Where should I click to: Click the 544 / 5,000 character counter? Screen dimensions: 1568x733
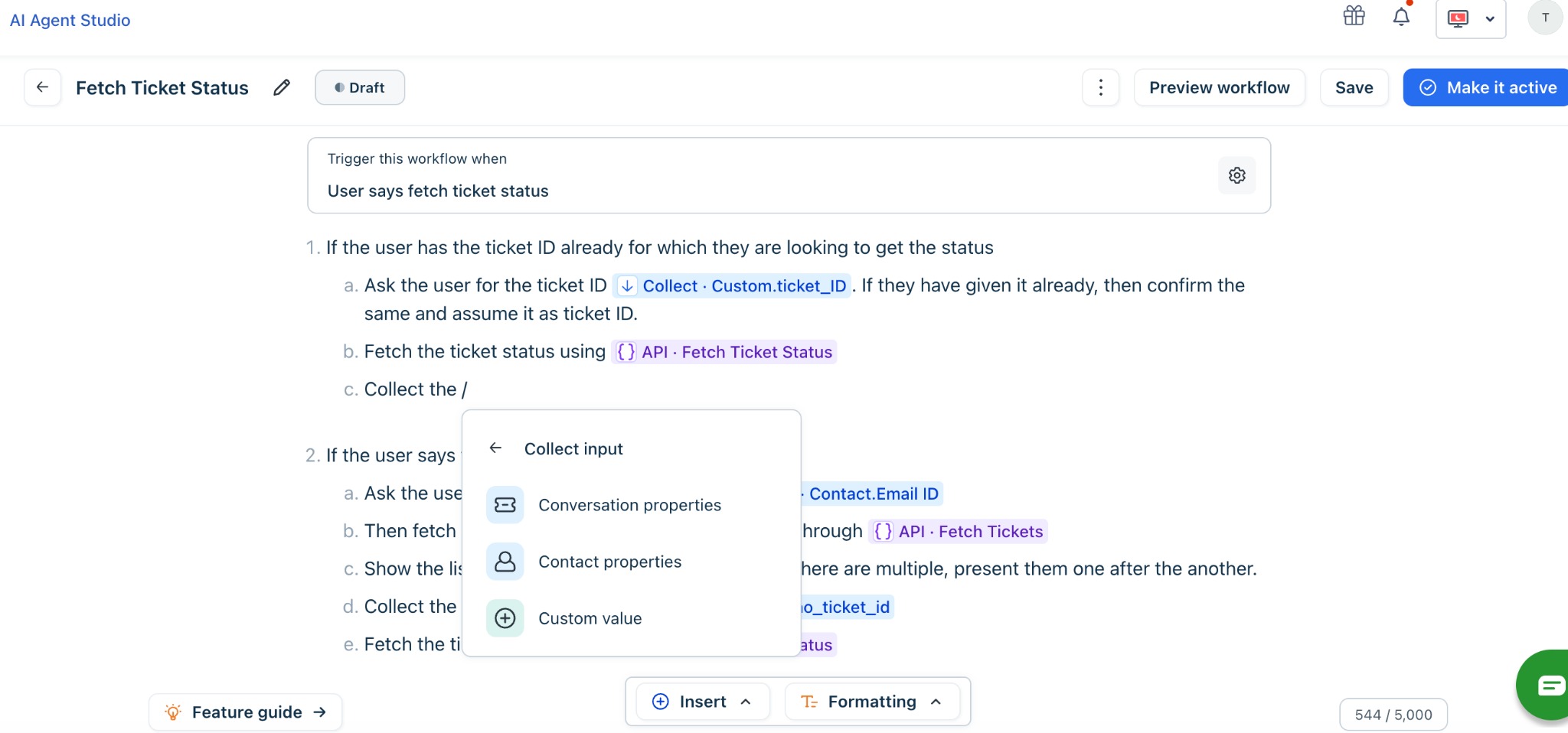[1393, 715]
